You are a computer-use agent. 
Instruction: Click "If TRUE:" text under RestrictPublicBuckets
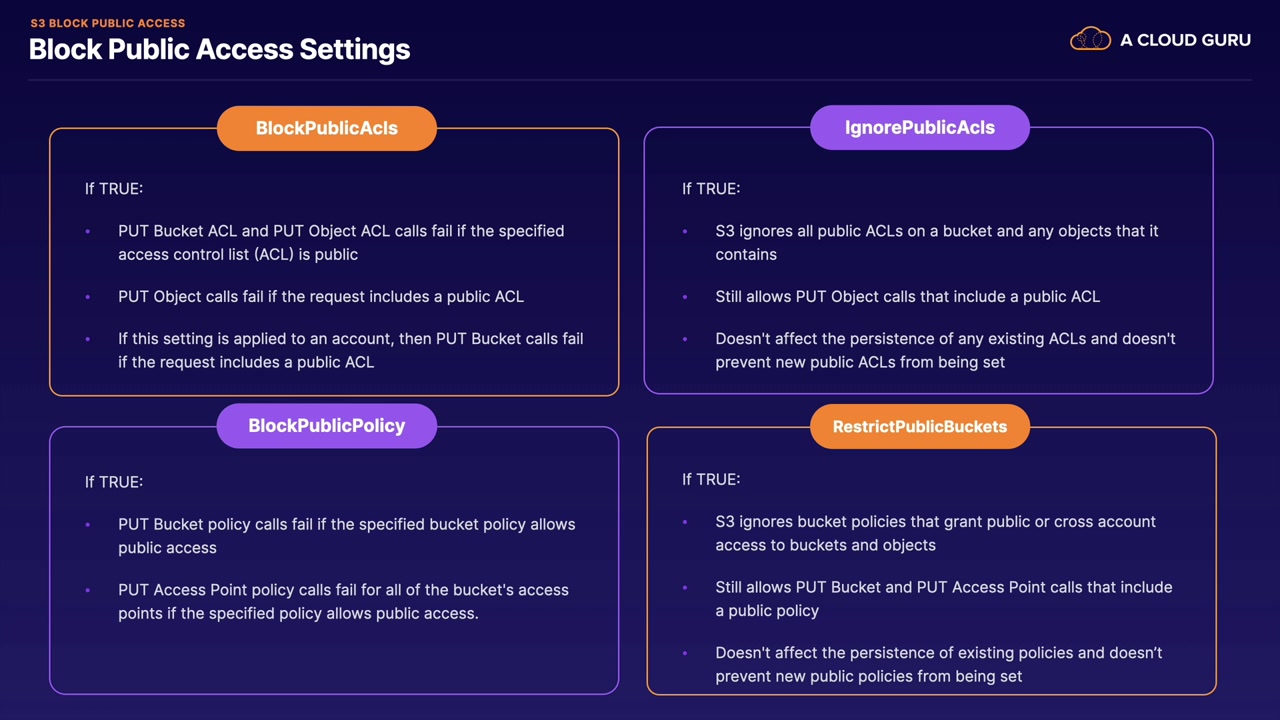pos(711,479)
